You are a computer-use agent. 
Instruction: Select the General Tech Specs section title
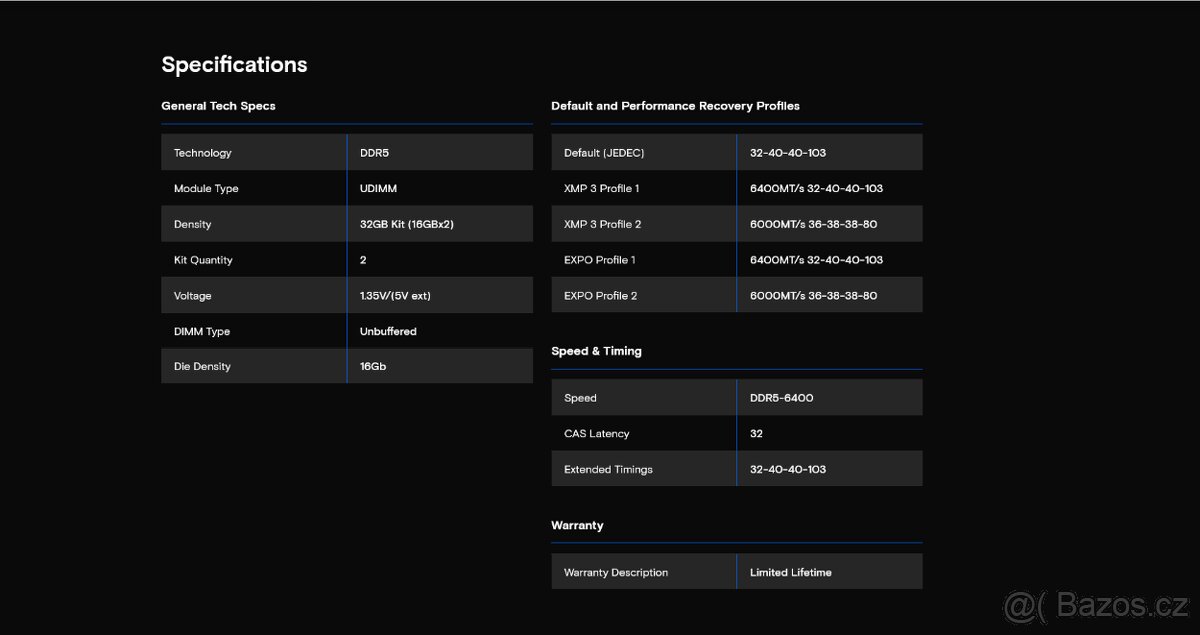pyautogui.click(x=218, y=106)
